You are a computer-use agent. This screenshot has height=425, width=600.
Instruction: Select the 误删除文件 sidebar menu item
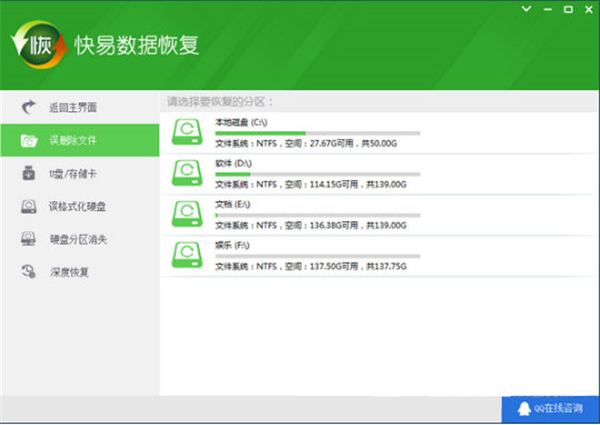[x=78, y=141]
